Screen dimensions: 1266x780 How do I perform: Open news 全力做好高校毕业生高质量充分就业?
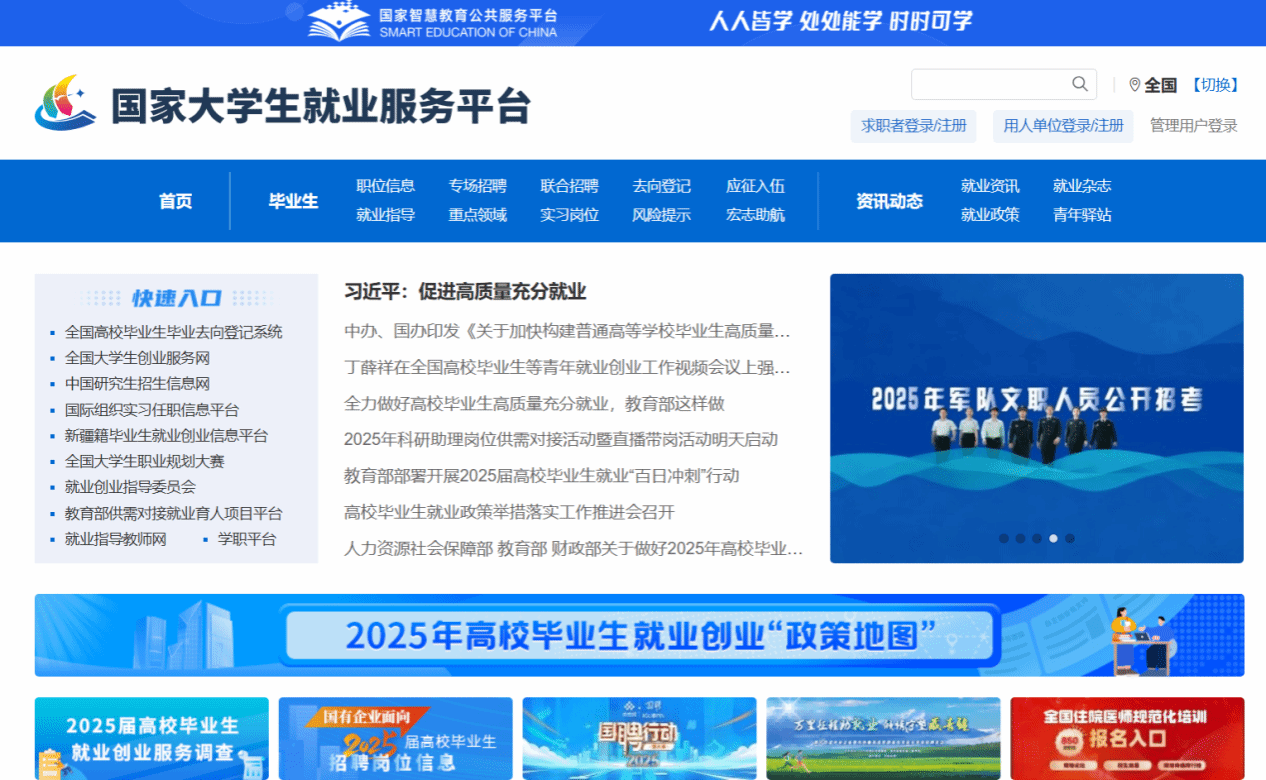coord(534,404)
